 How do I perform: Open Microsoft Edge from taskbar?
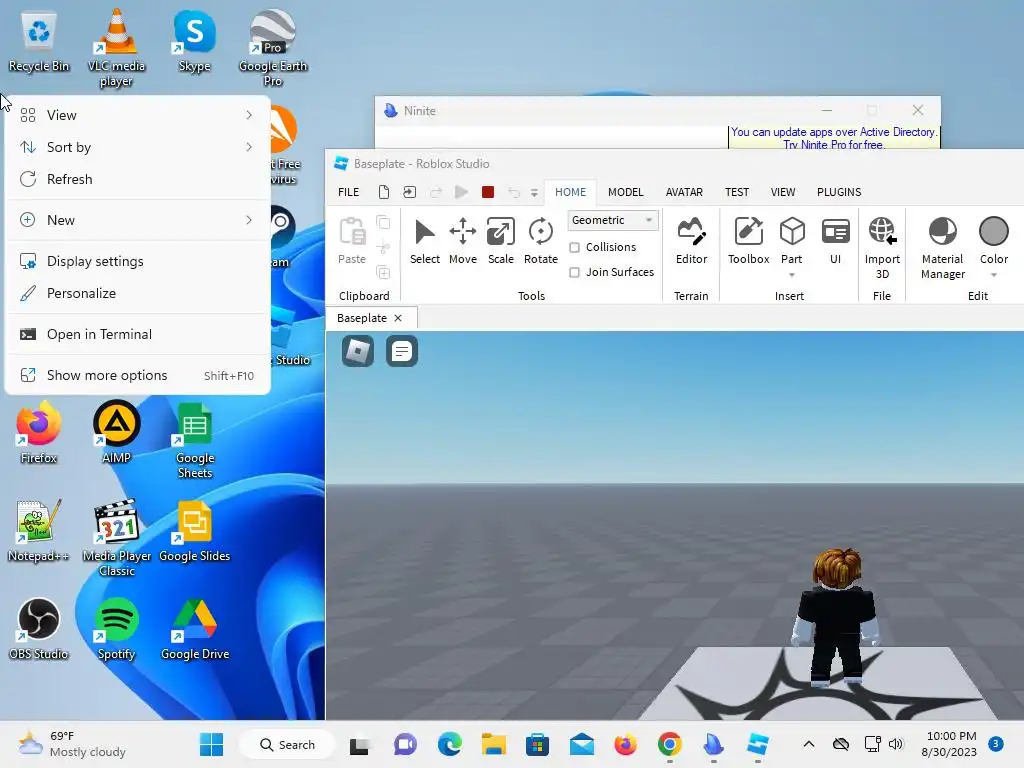[449, 744]
